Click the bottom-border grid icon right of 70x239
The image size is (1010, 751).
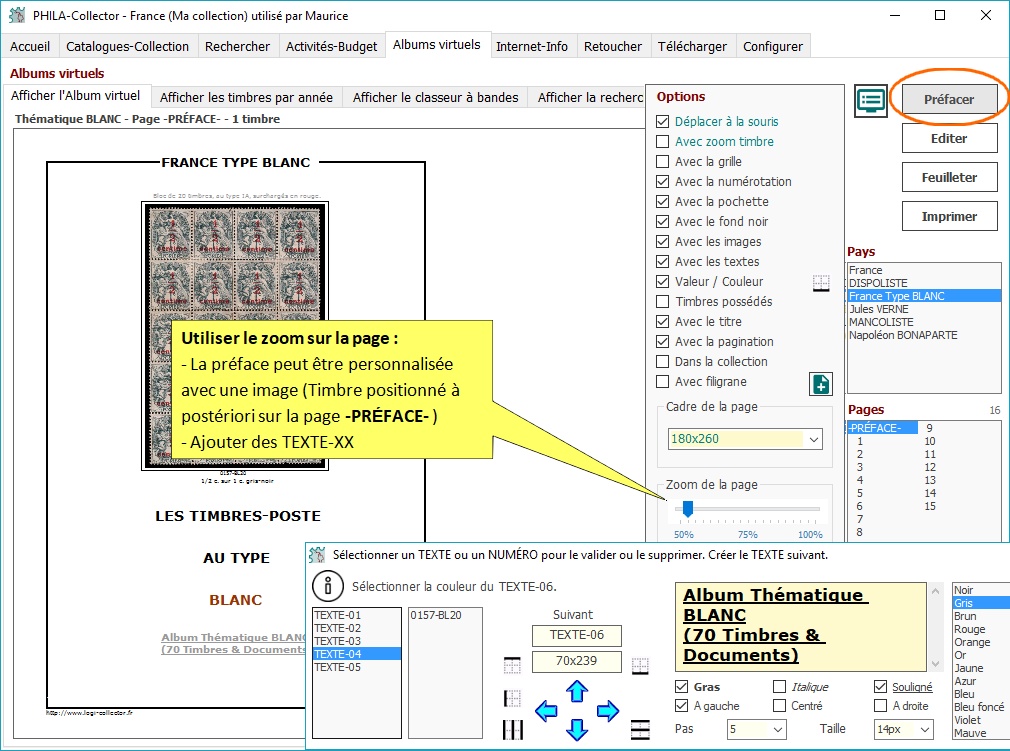pos(640,666)
